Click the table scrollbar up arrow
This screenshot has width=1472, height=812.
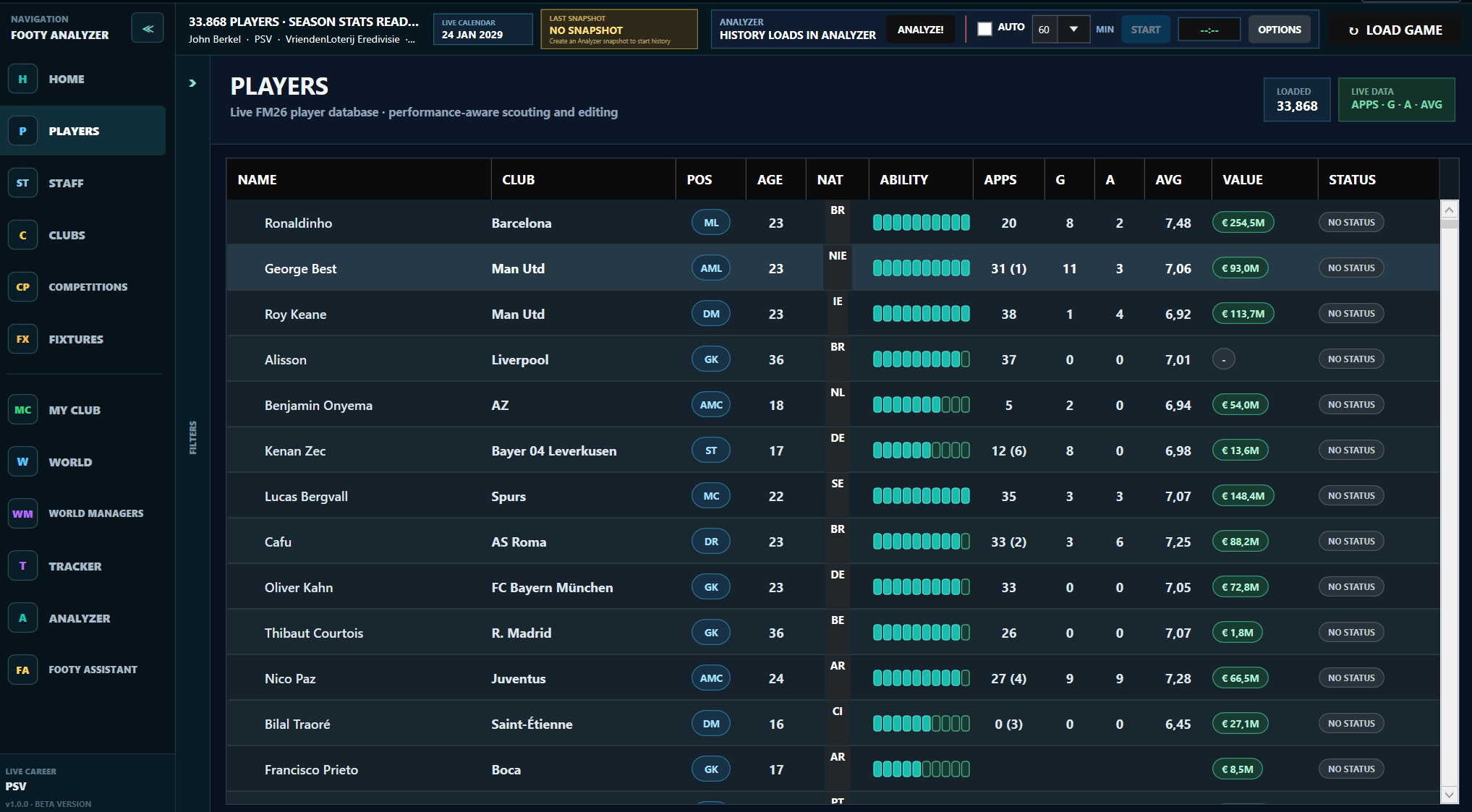point(1449,210)
